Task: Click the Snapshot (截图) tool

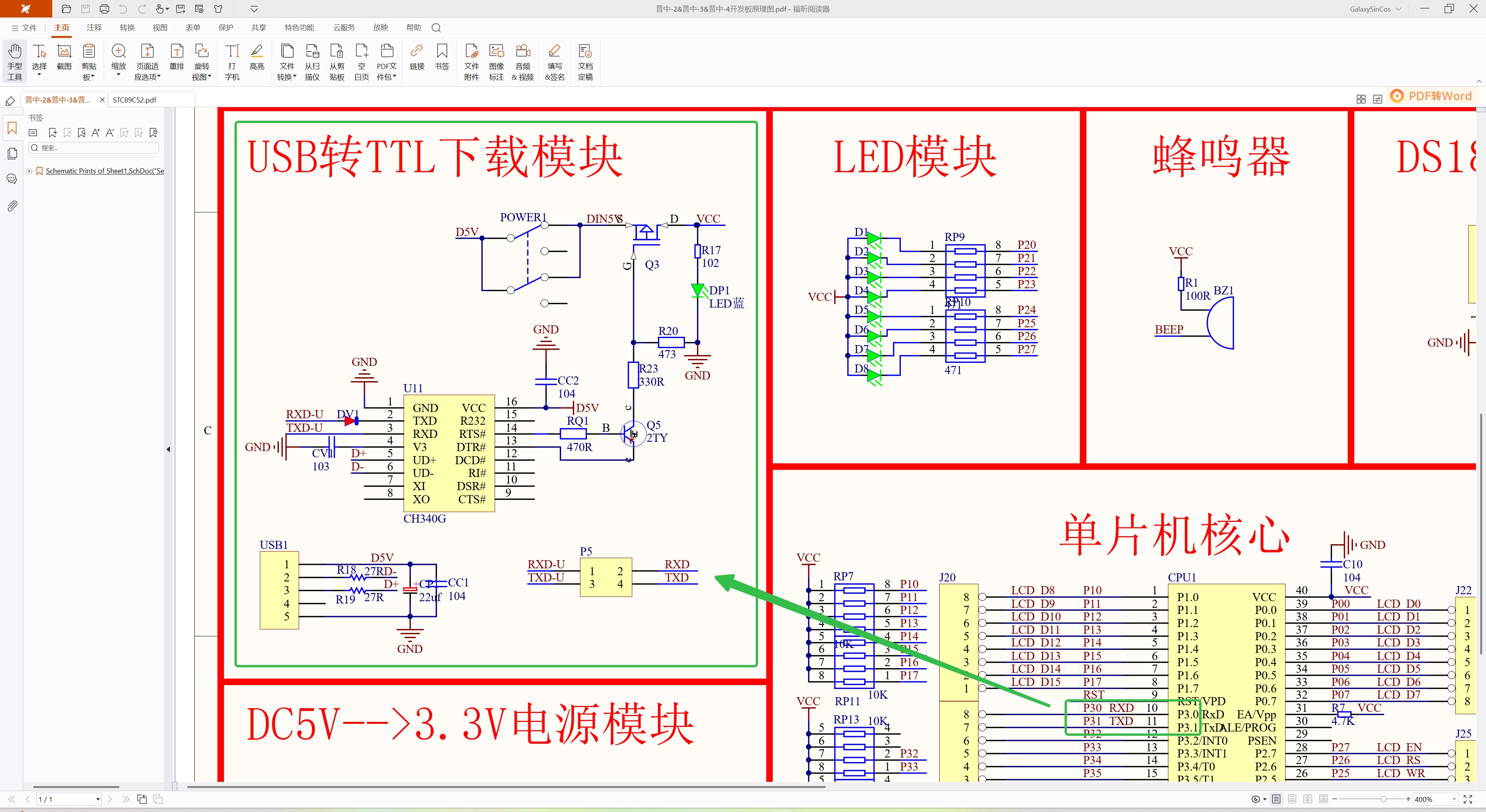Action: tap(64, 58)
